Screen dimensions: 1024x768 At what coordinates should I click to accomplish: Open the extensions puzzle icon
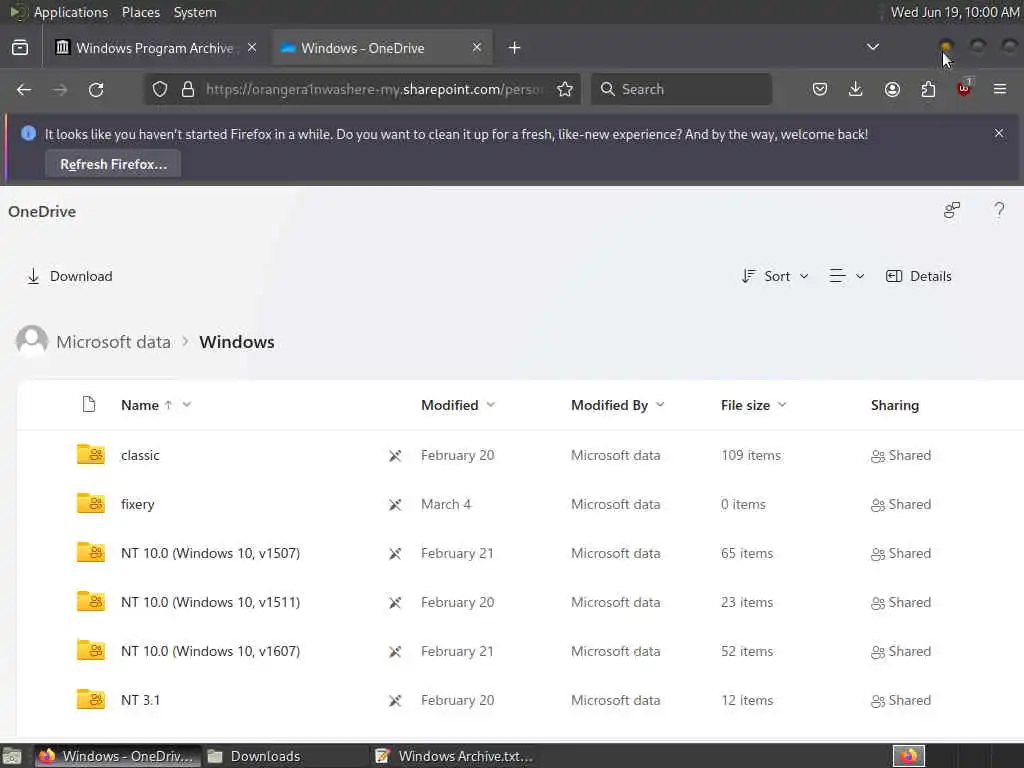point(928,89)
